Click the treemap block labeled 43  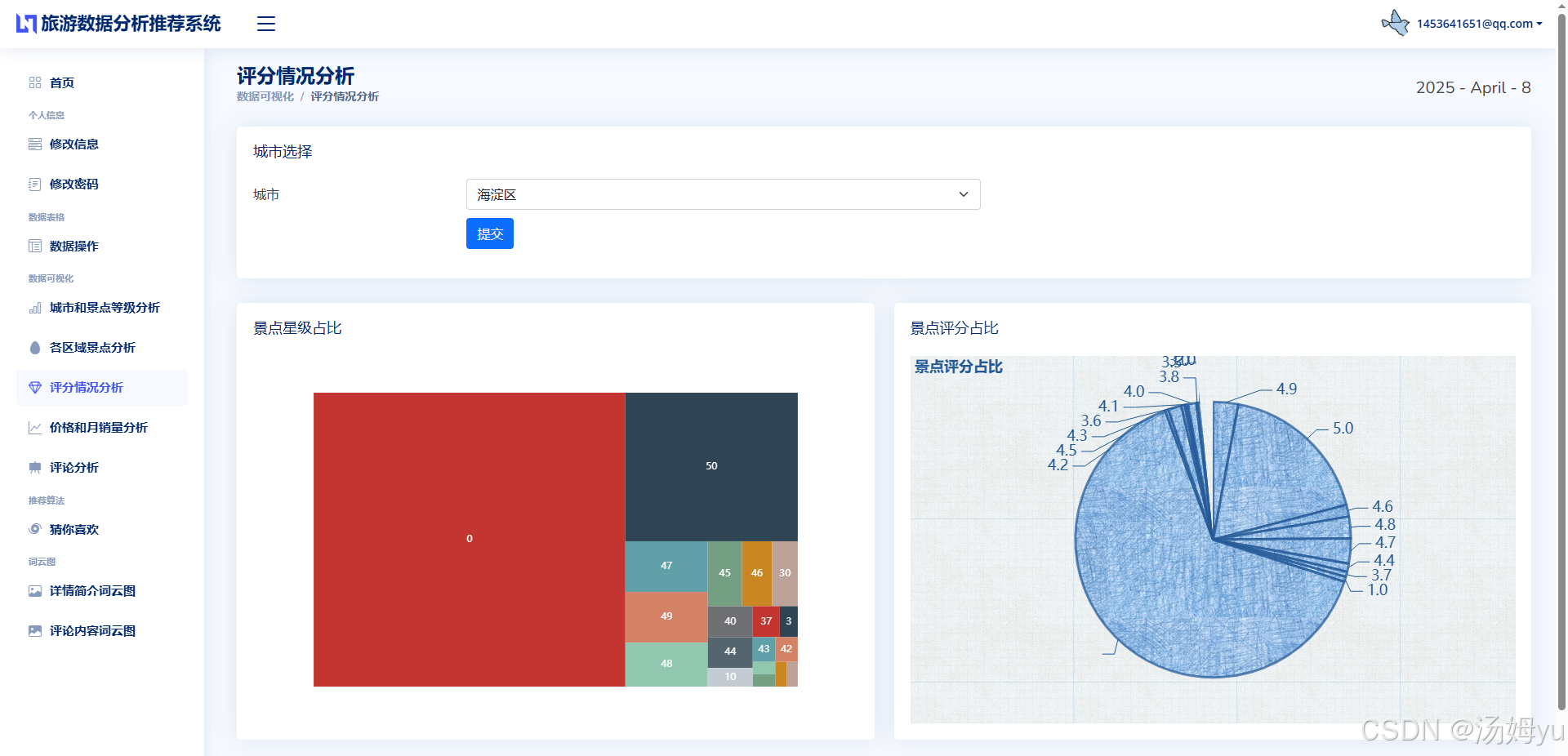pyautogui.click(x=764, y=649)
